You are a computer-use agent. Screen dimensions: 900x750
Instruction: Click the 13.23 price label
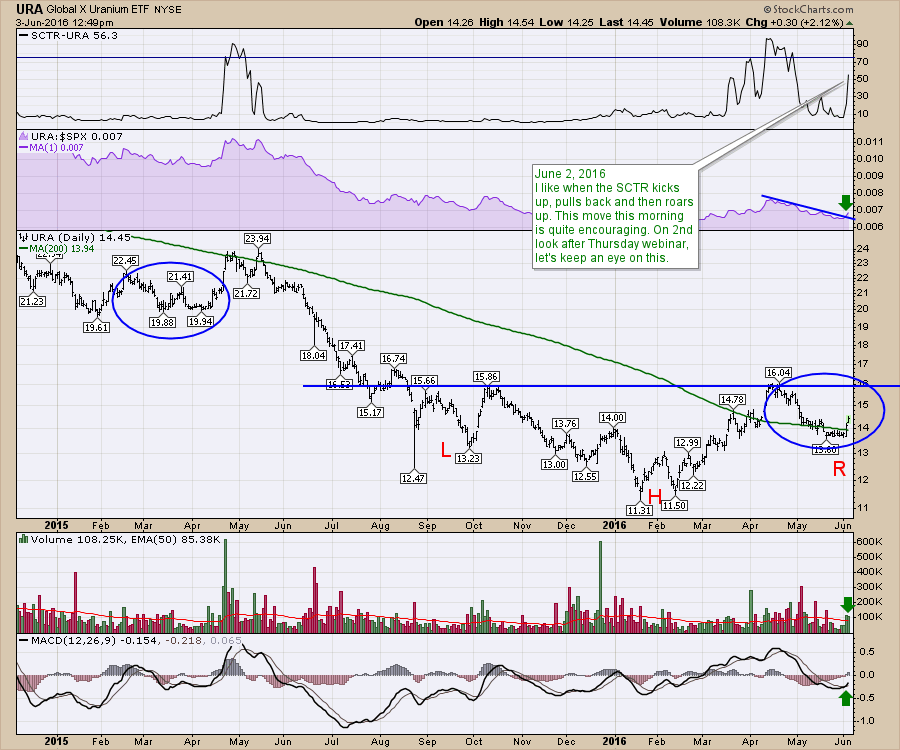pyautogui.click(x=468, y=458)
